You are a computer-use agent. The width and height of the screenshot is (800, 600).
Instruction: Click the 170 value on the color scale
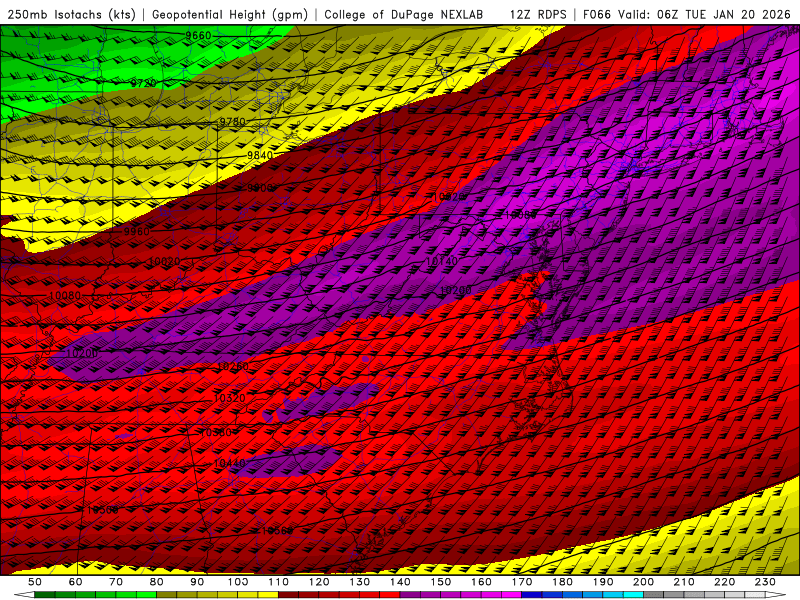tap(522, 582)
